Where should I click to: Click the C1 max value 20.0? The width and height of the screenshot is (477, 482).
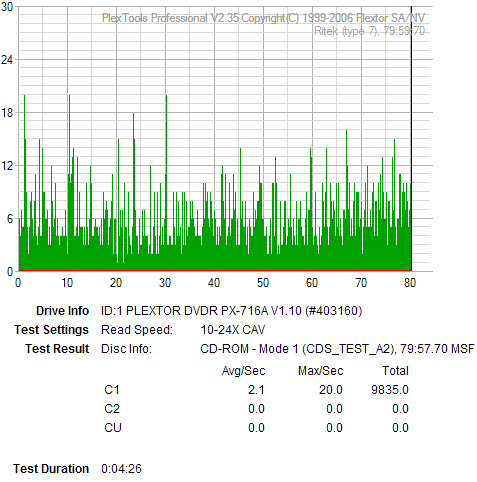point(331,390)
